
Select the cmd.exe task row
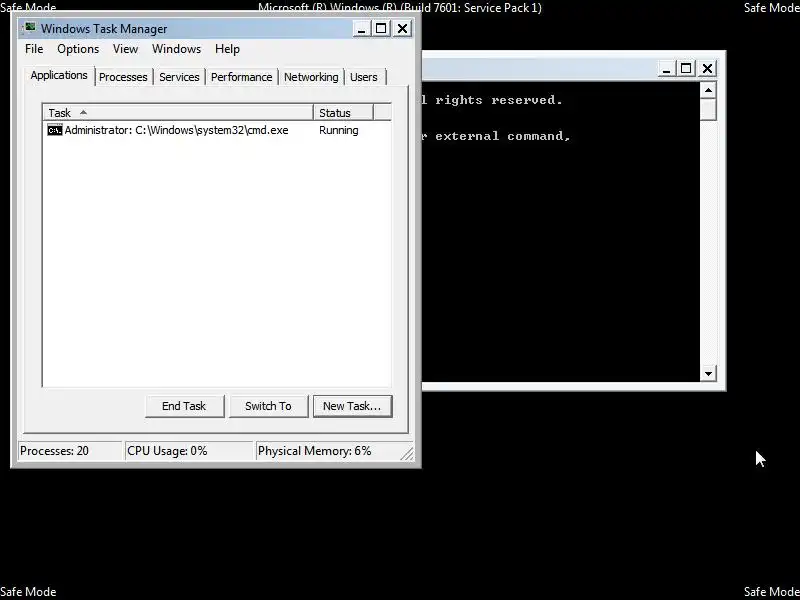[x=217, y=130]
